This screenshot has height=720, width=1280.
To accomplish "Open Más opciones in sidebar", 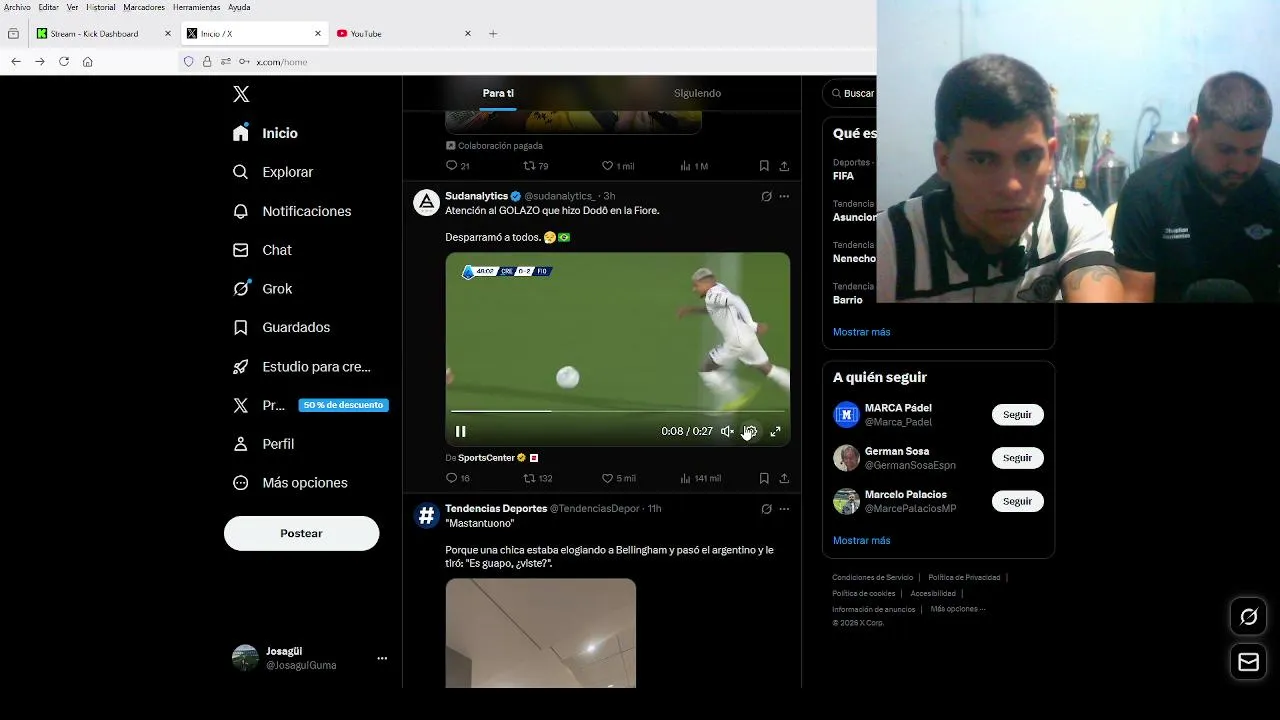I will (x=290, y=483).
